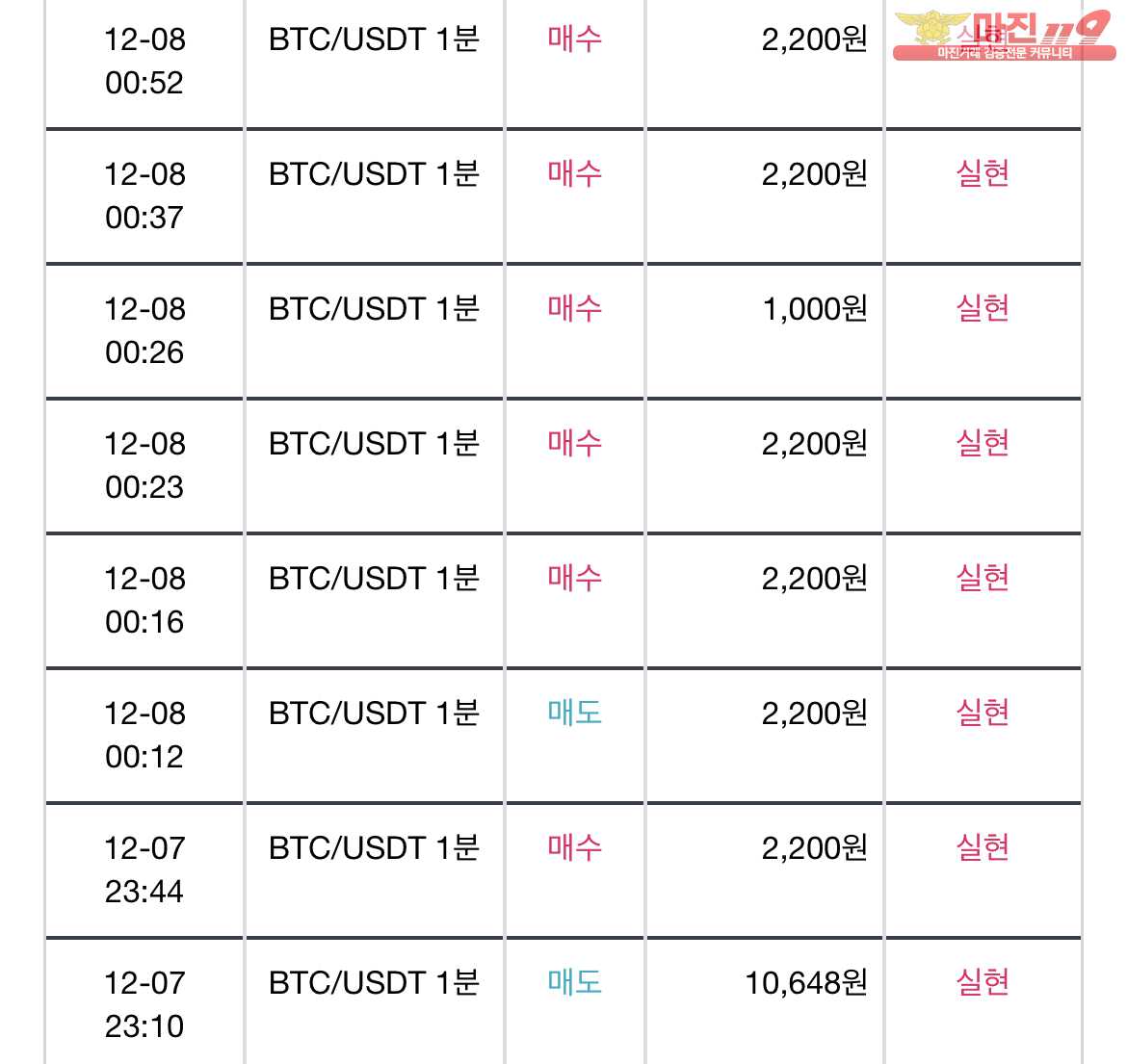The height and width of the screenshot is (1064, 1127).
Task: Click BTC/USDT 1분 in the 00:52 row
Action: point(374,39)
